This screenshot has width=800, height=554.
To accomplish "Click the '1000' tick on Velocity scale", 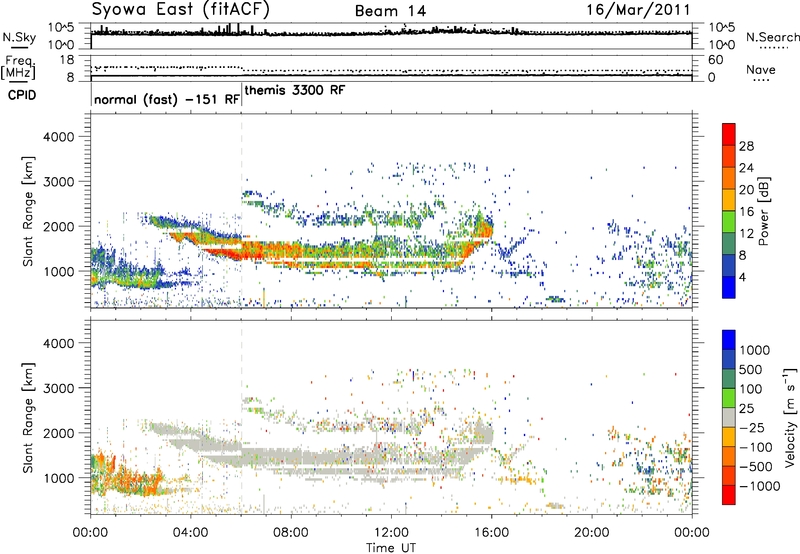I will (755, 350).
